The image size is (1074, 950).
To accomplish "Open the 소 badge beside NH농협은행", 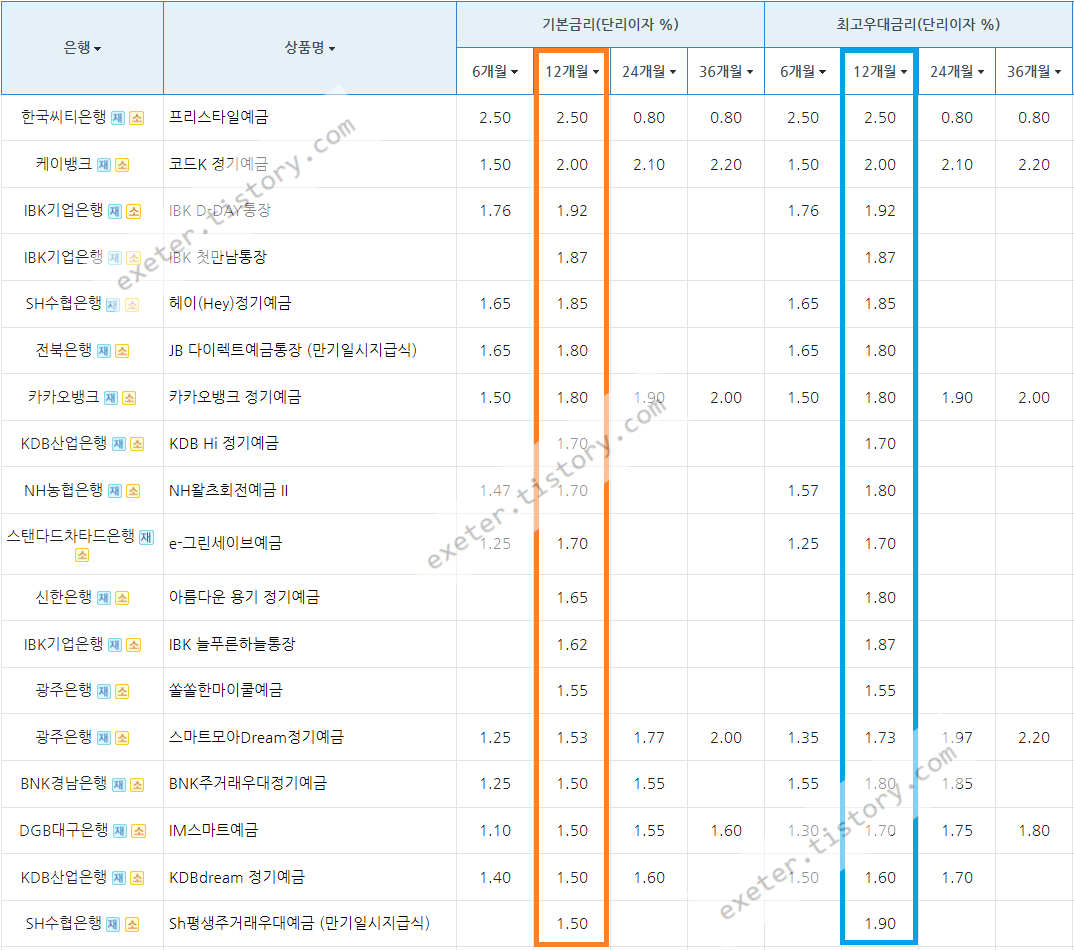I will tap(134, 491).
